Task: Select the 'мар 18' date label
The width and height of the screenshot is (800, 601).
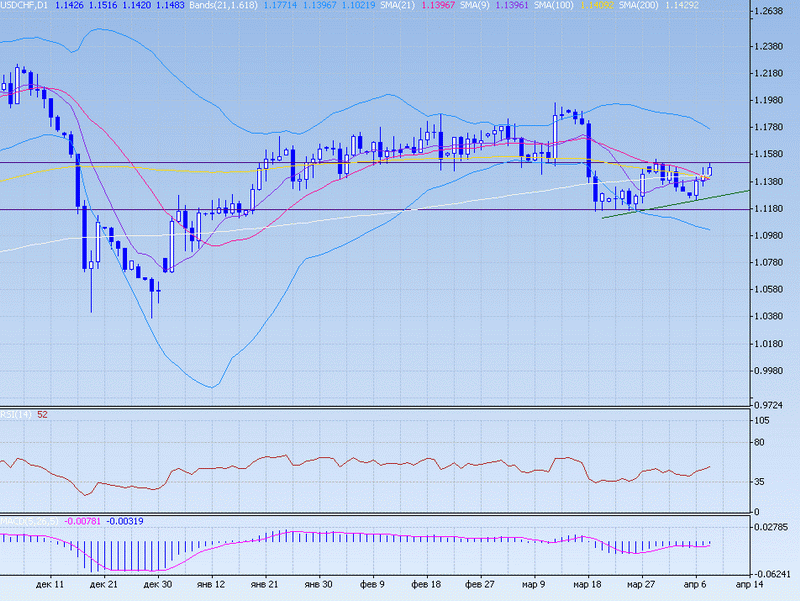Action: [x=587, y=583]
